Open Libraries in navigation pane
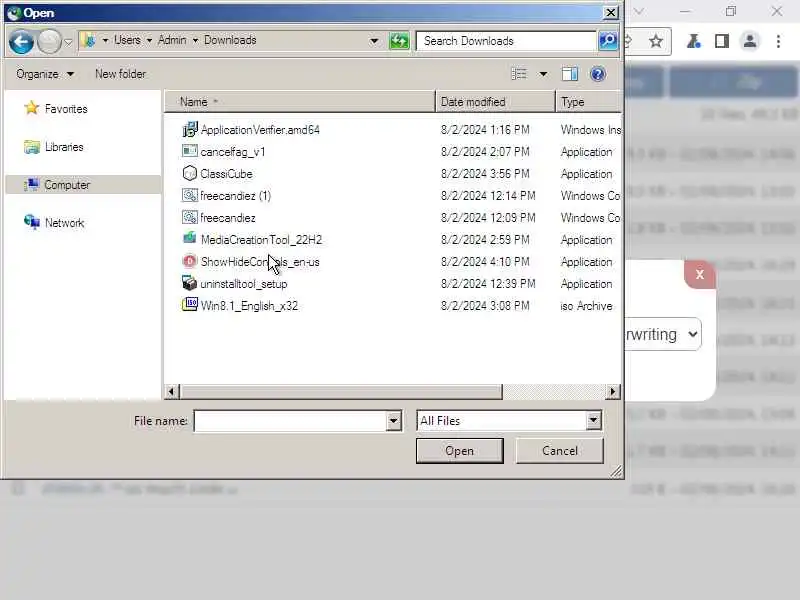 64,147
